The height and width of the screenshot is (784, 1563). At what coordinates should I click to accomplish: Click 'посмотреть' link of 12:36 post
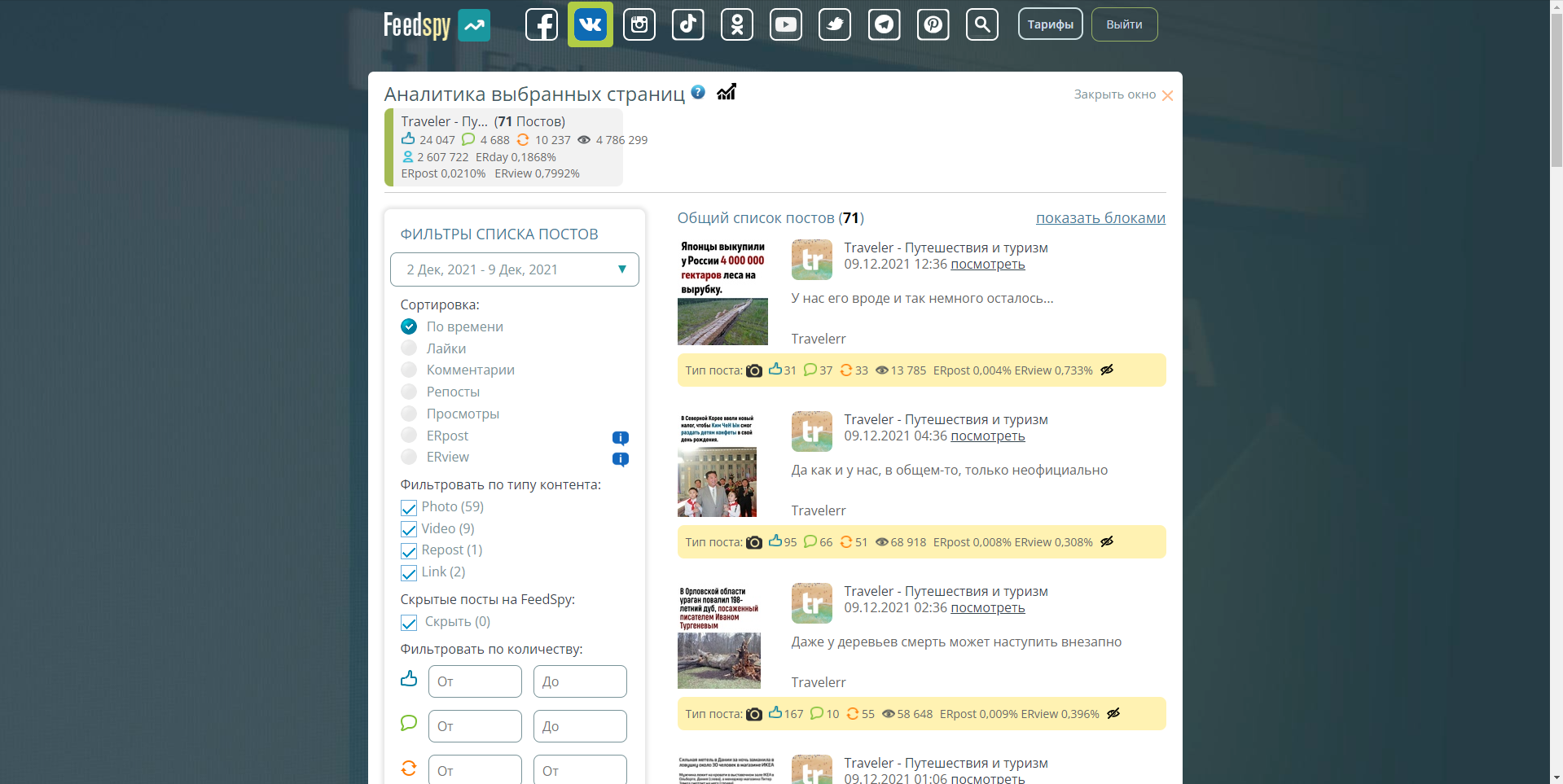click(988, 264)
